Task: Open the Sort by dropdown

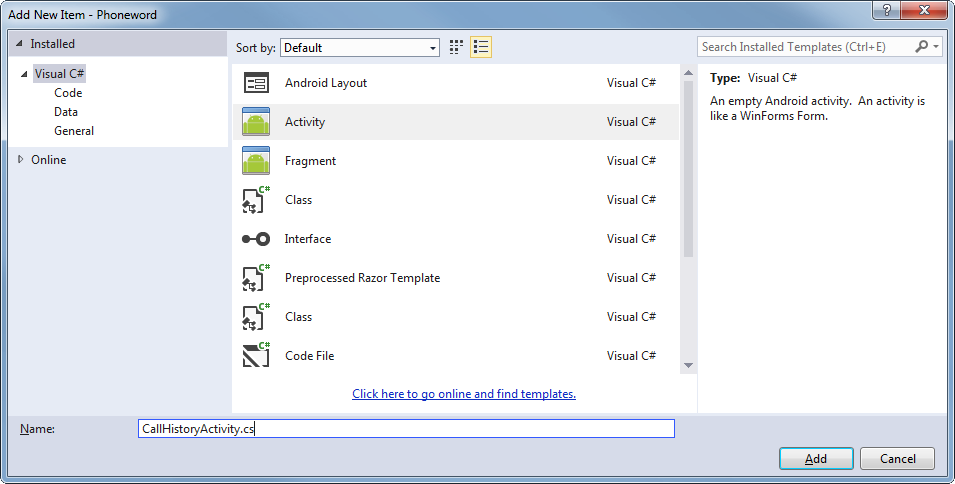Action: click(x=360, y=47)
